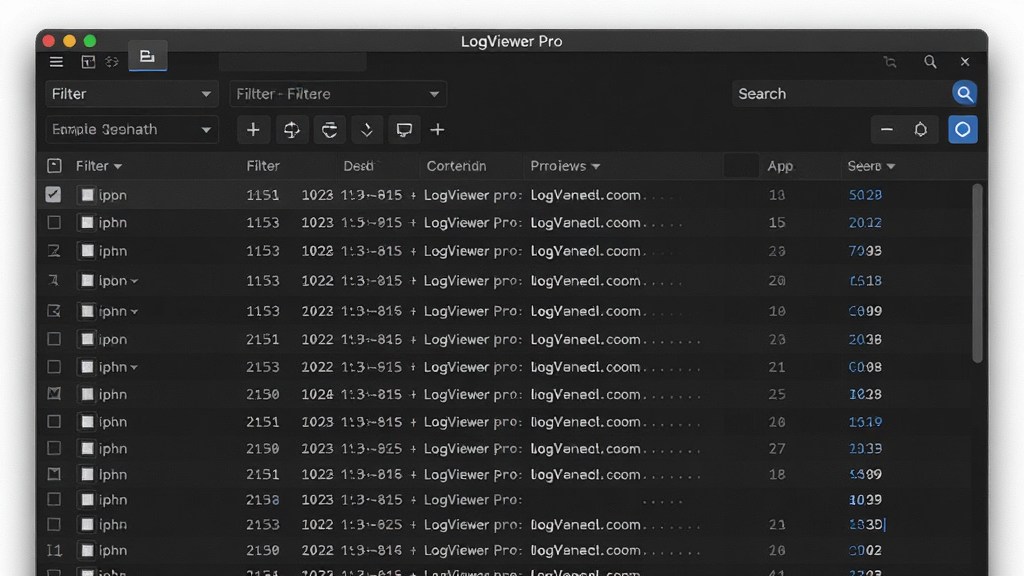
Task: Click the sync/refresh arrows toolbar icon
Action: pos(291,129)
